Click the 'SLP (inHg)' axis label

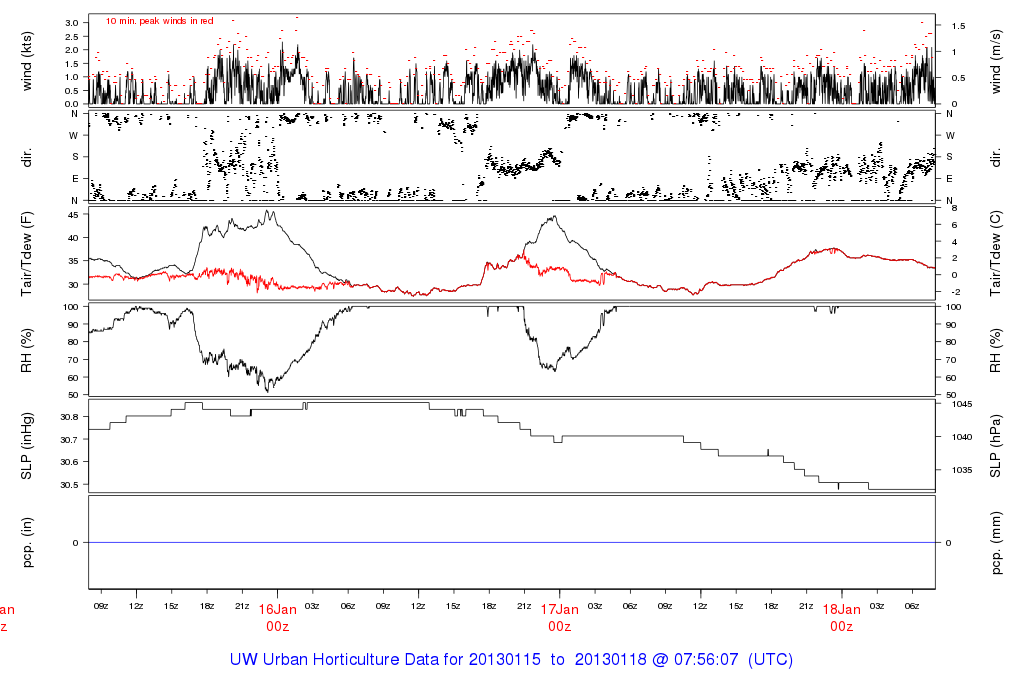click(x=27, y=446)
